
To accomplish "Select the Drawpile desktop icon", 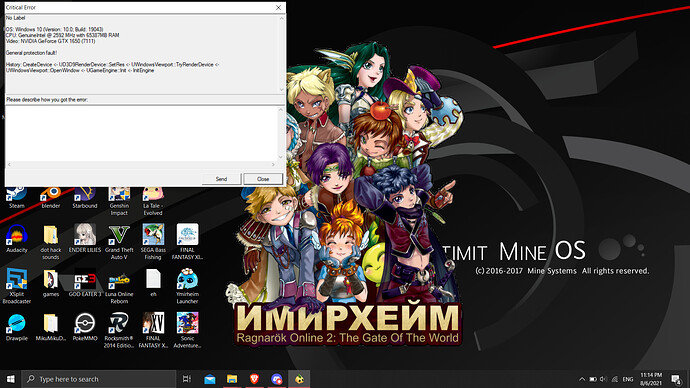I will [x=17, y=327].
